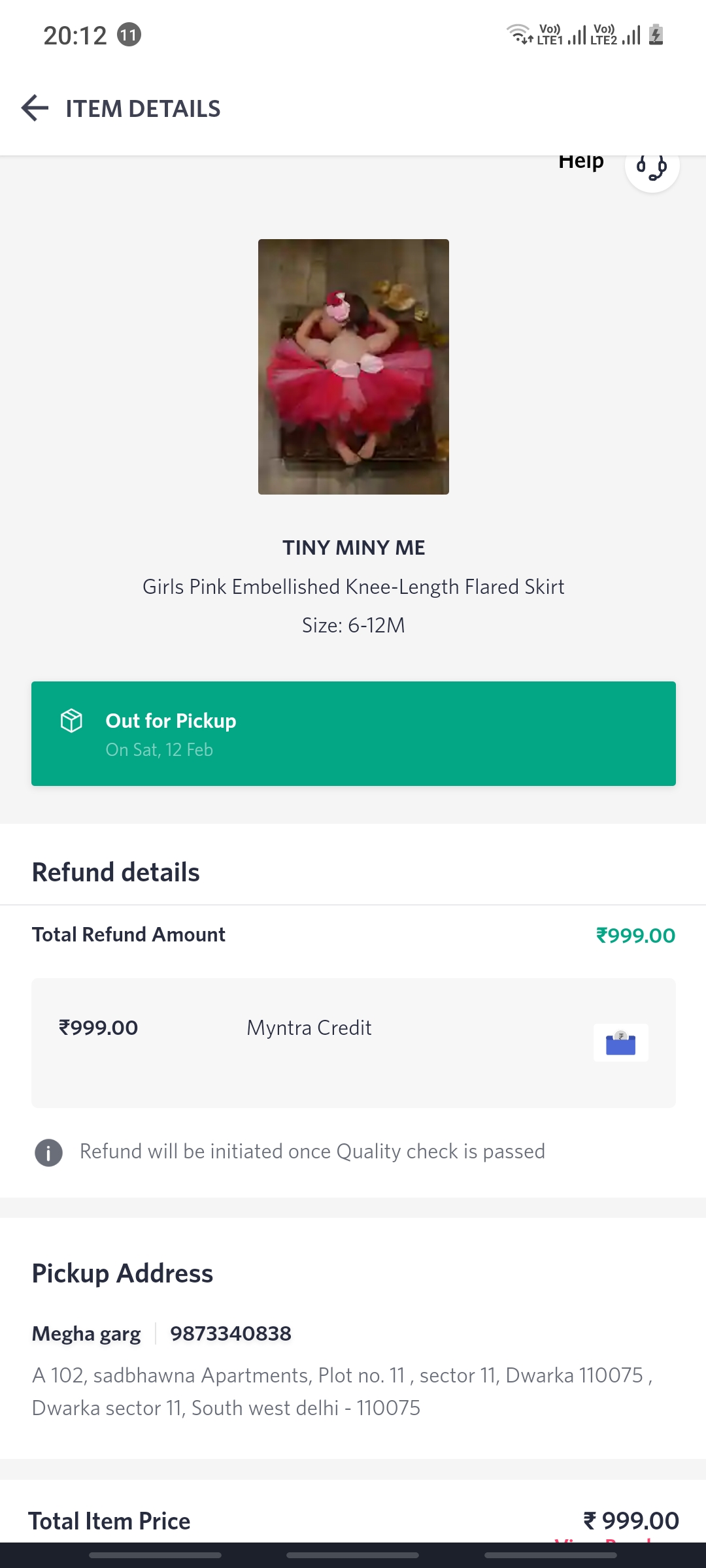706x1568 pixels.
Task: Tap the Myntra Credit wallet icon
Action: [x=620, y=1043]
